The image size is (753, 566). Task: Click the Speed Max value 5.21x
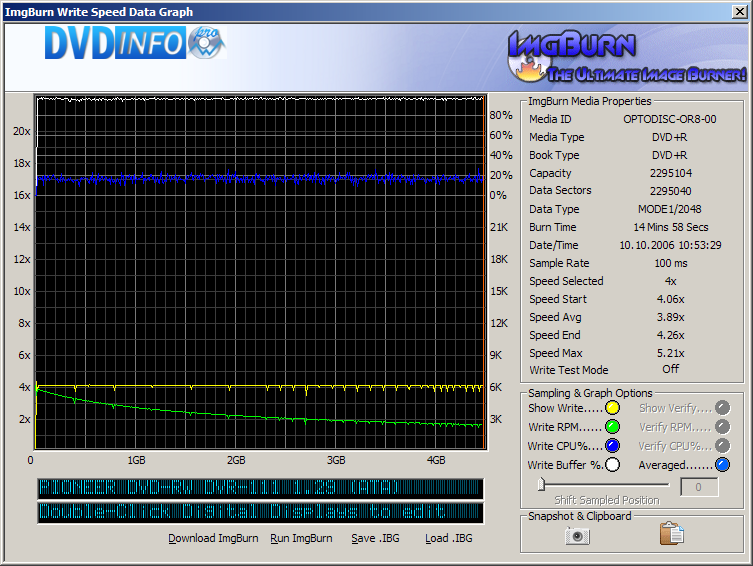671,353
